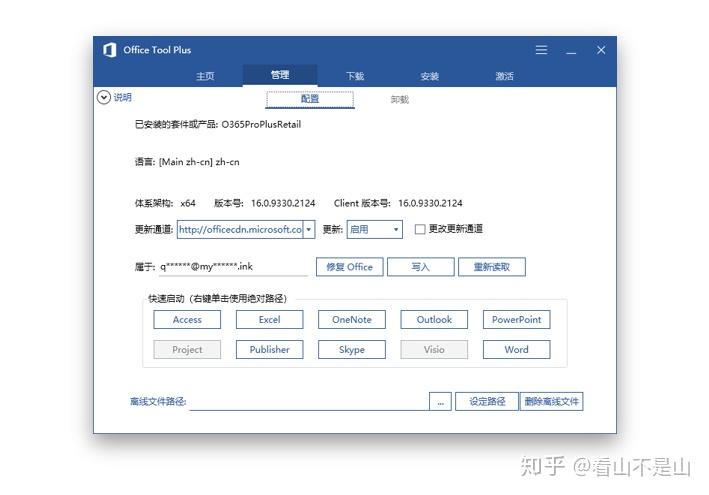
Task: Click the 重新读取 button
Action: click(x=492, y=267)
